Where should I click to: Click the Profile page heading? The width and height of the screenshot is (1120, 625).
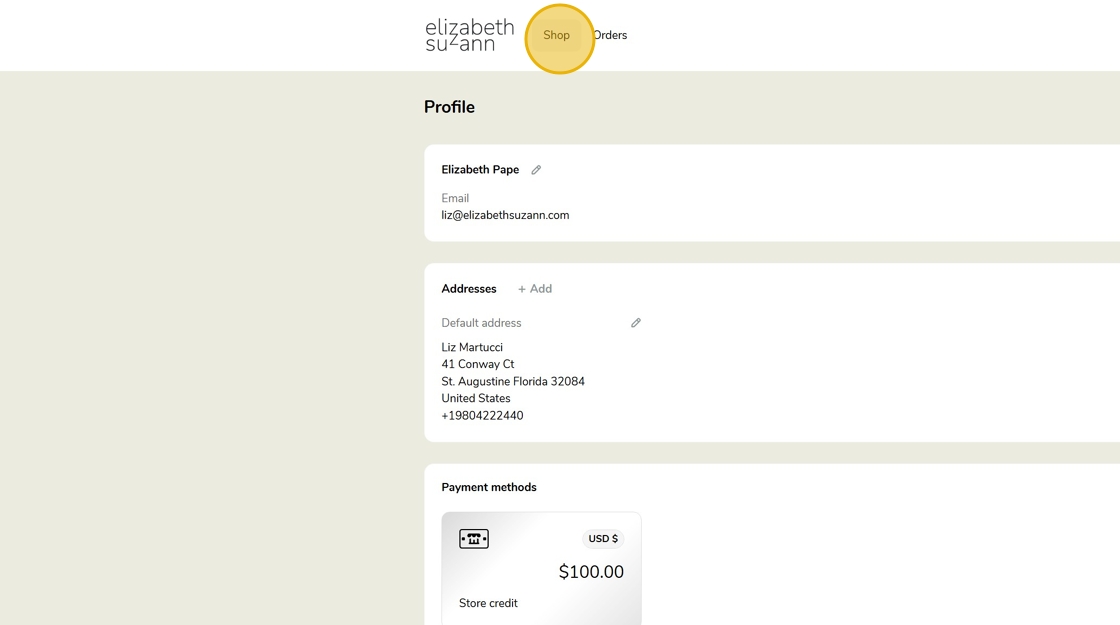tap(449, 107)
